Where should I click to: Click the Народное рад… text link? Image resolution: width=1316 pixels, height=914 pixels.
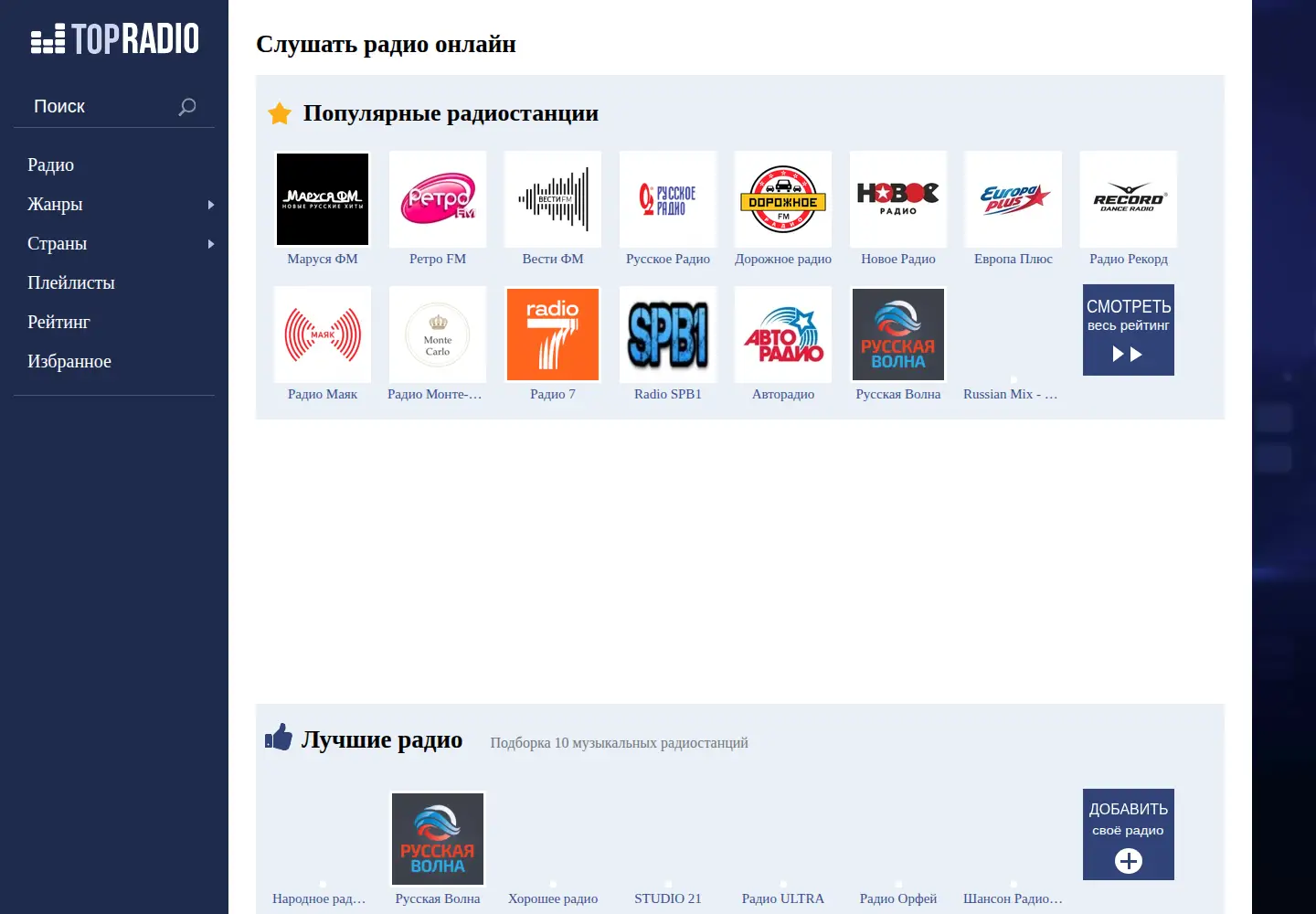point(320,899)
